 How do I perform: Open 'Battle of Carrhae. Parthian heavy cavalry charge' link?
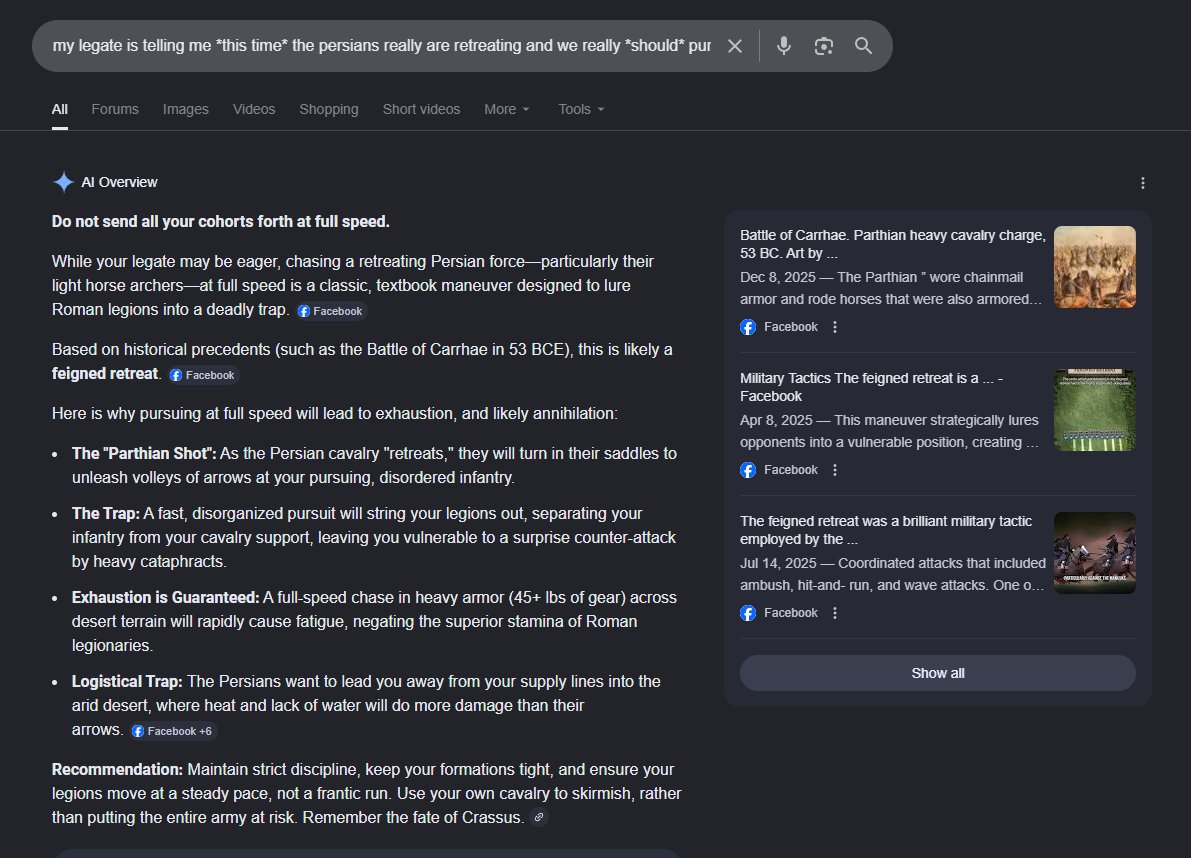pos(892,244)
